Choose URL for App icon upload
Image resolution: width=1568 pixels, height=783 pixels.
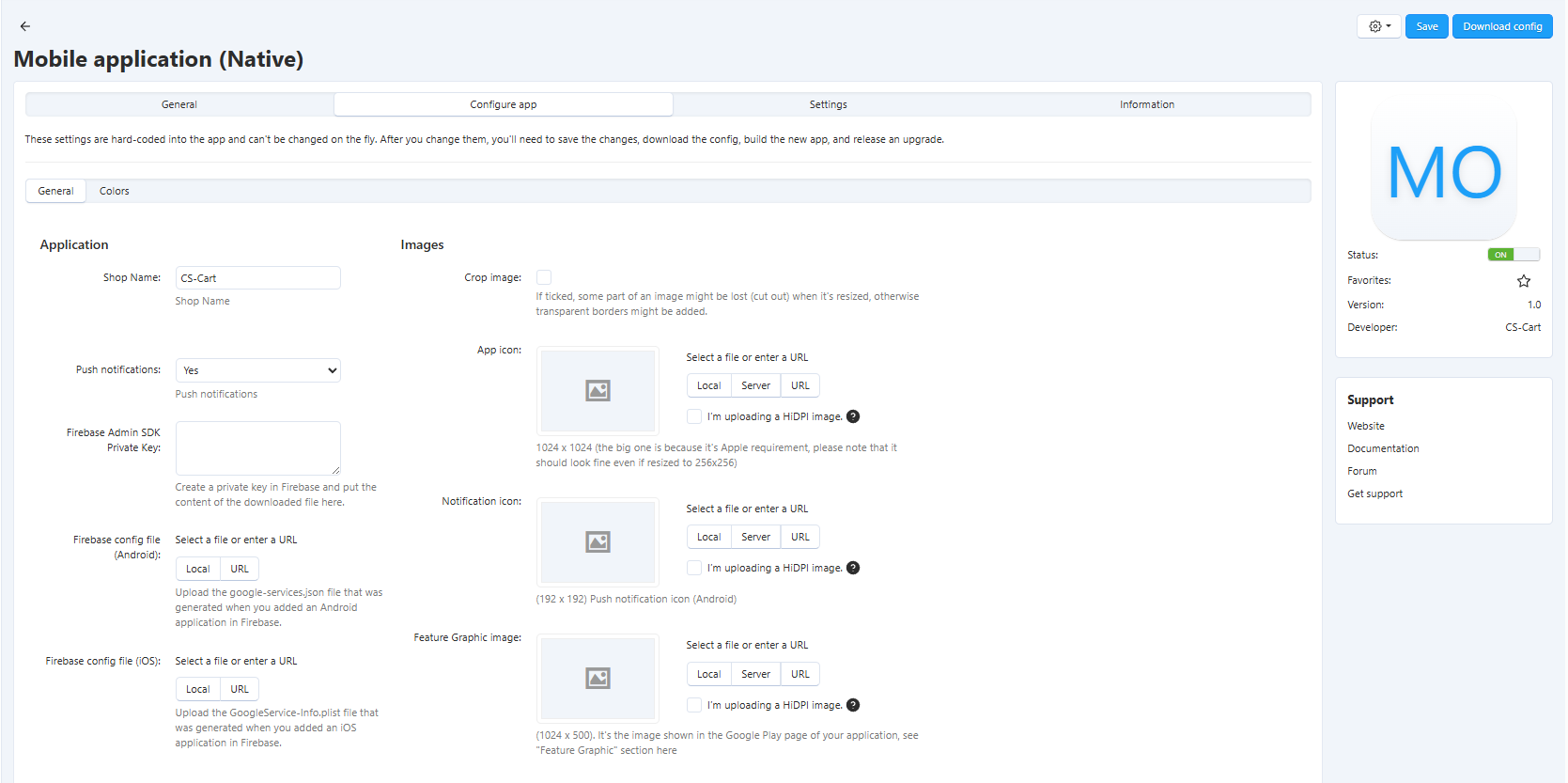(x=800, y=385)
